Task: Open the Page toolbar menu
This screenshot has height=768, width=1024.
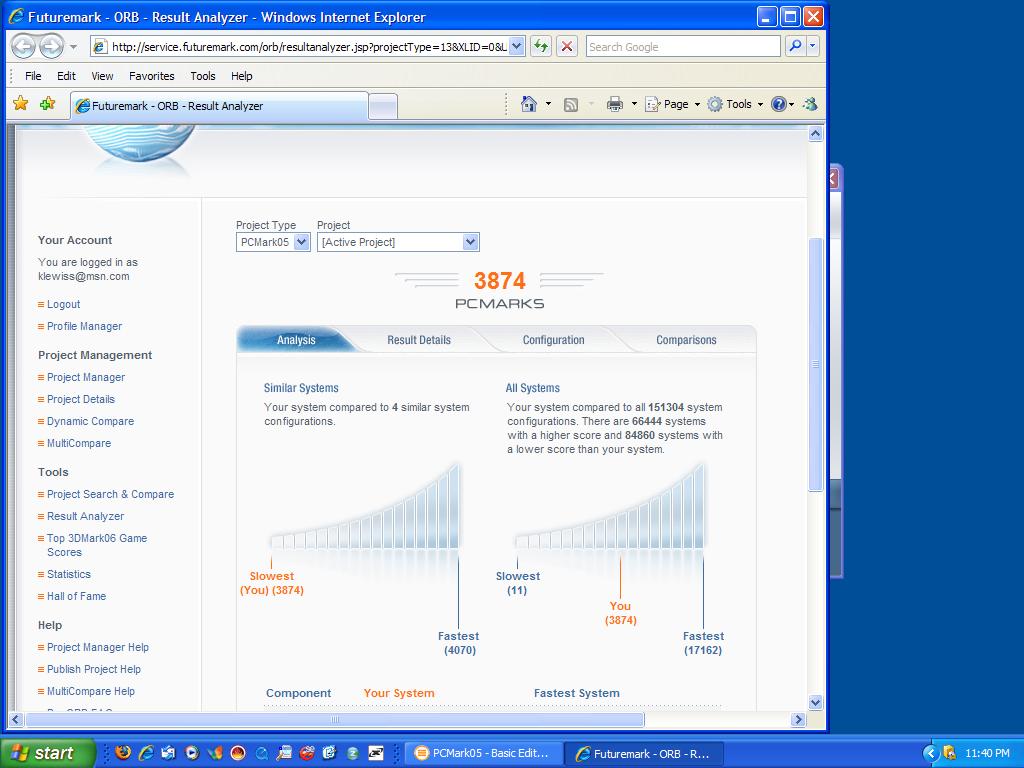Action: click(672, 104)
